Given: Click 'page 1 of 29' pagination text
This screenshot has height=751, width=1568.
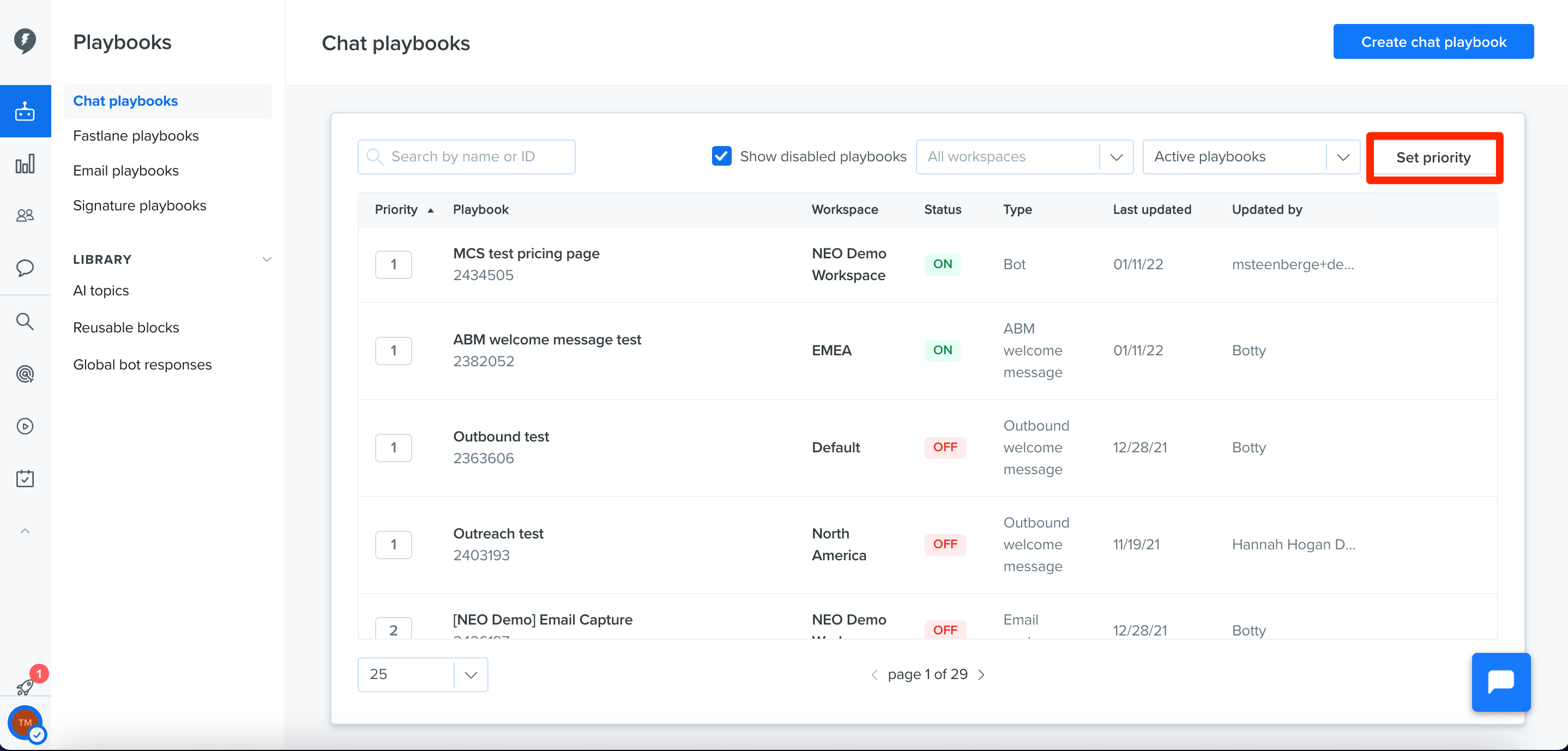Looking at the screenshot, I should (927, 674).
